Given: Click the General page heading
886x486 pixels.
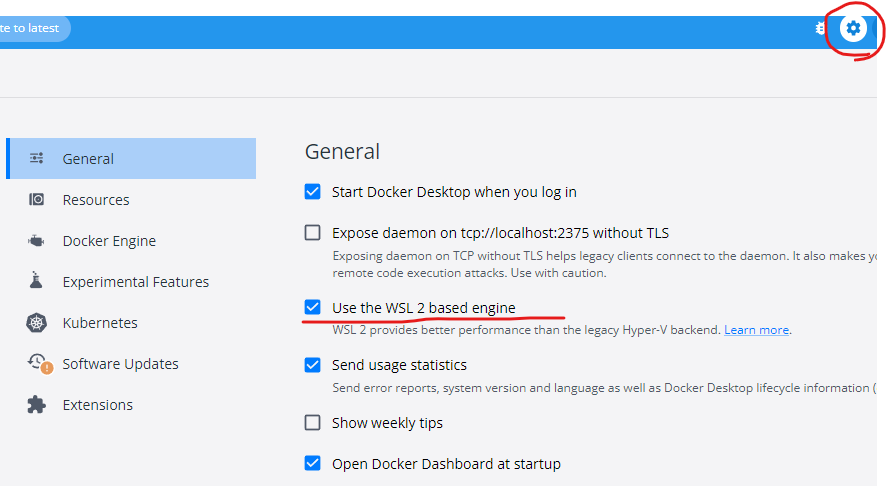Looking at the screenshot, I should click(x=342, y=151).
